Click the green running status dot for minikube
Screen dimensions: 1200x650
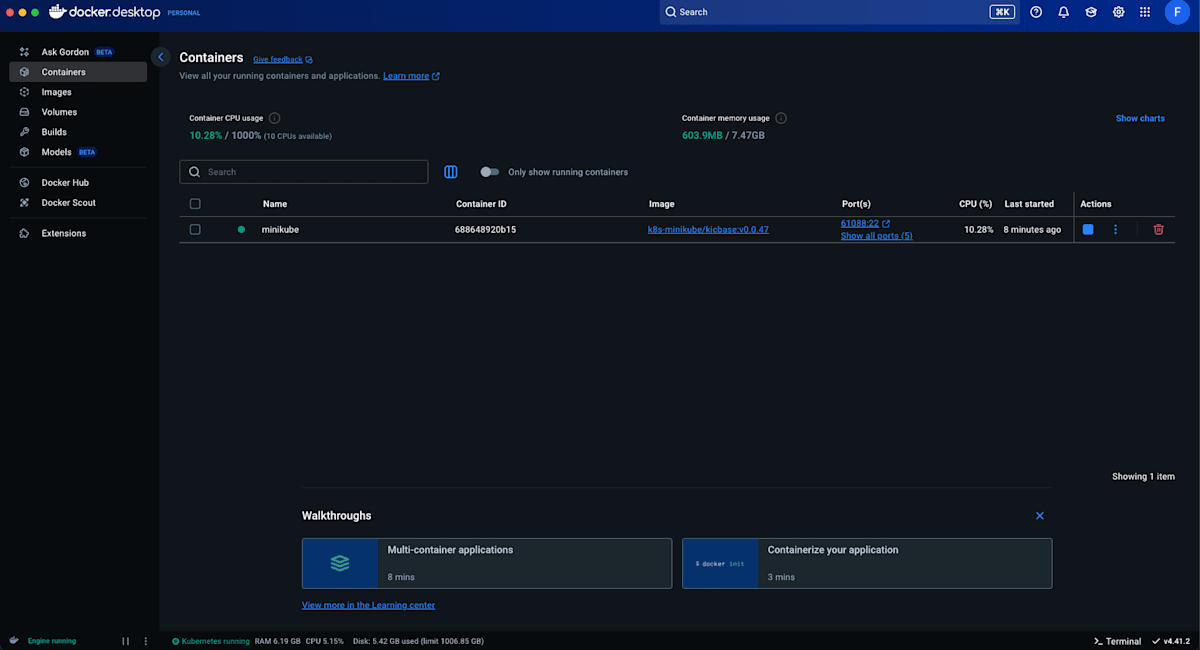click(241, 229)
